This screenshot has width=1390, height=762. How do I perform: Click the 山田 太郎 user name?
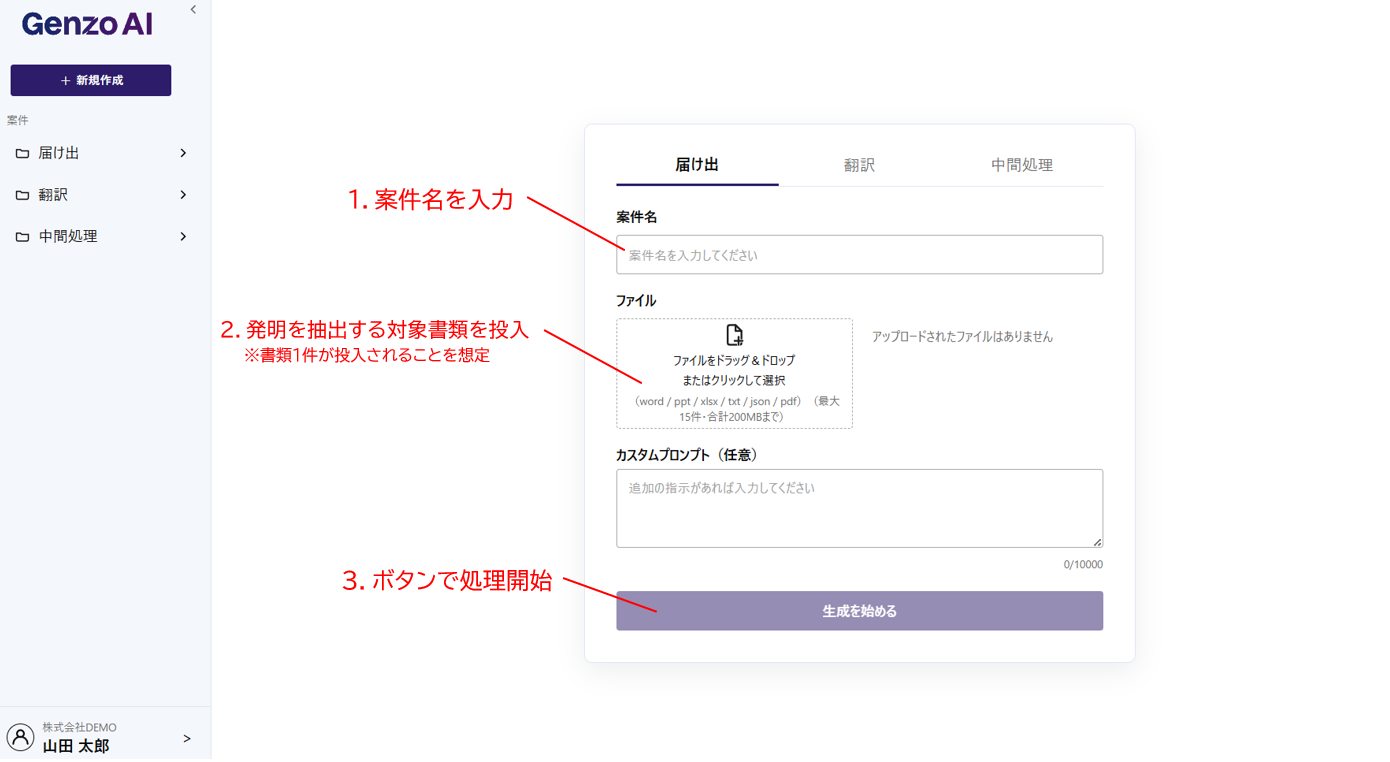pyautogui.click(x=76, y=747)
